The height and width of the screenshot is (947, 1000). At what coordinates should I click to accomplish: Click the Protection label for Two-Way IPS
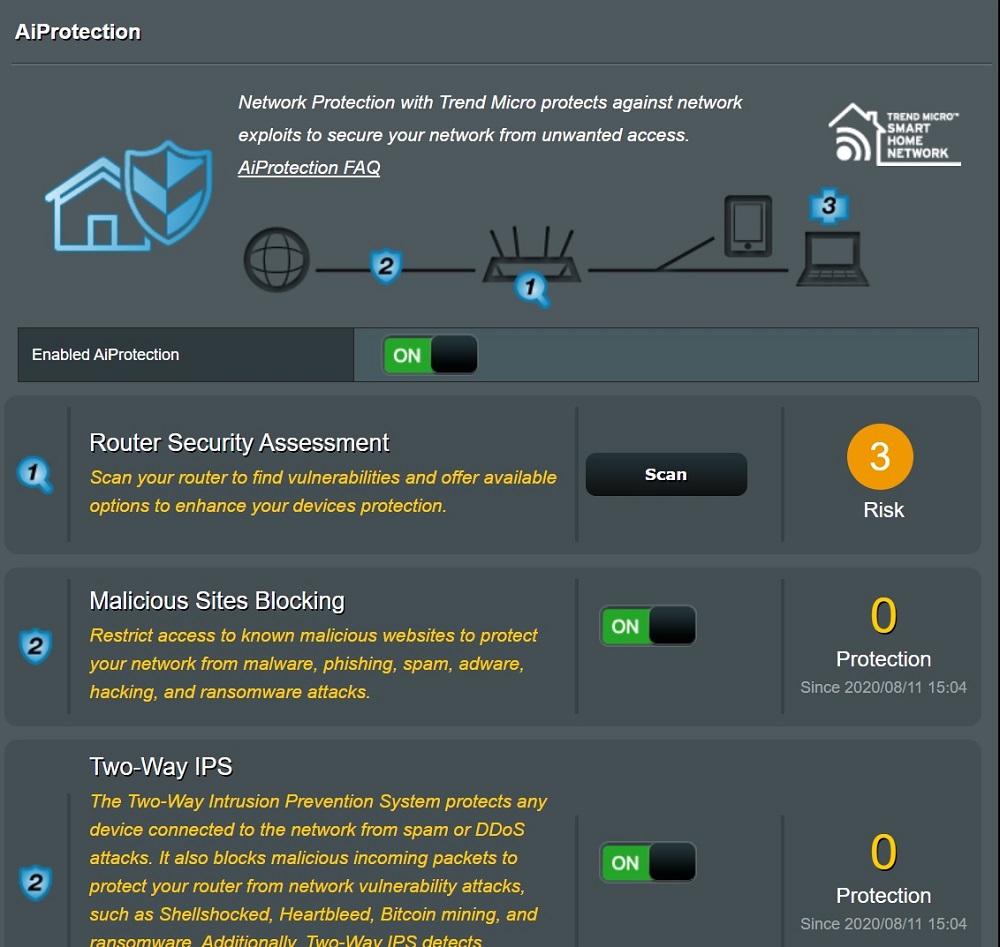point(883,895)
